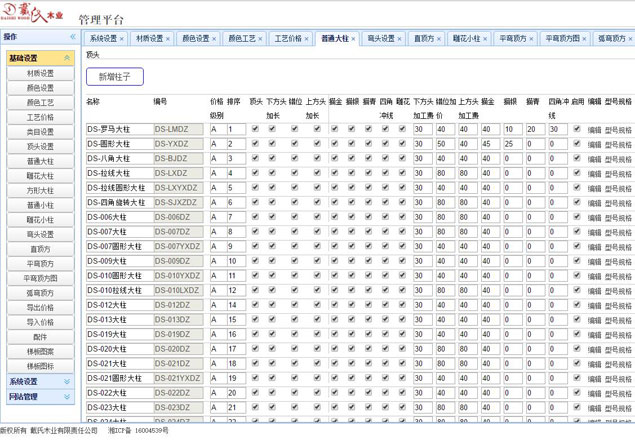
Task: Click 编辑 link for DS-罗马大柱
Action: [595, 130]
